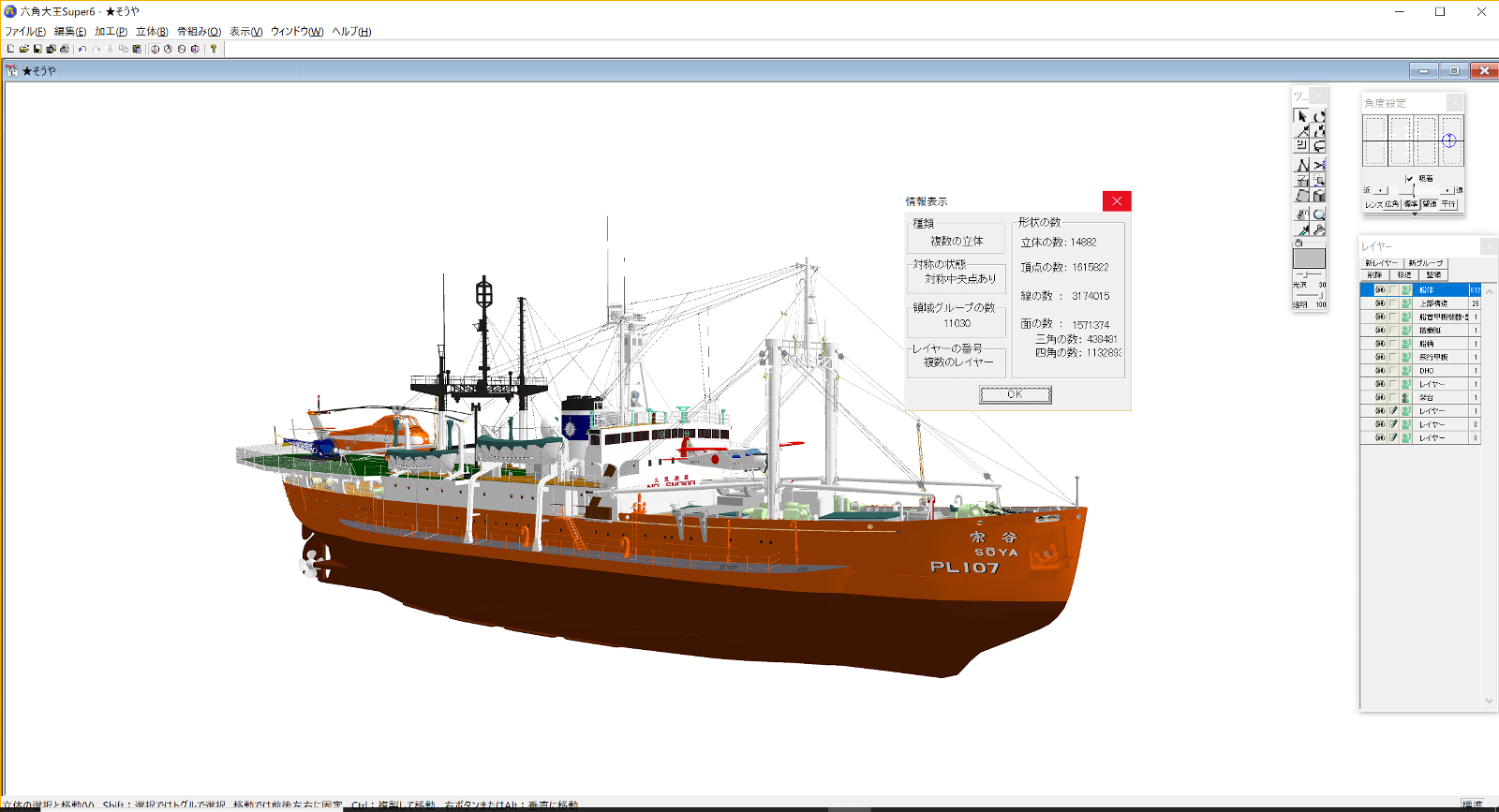The width and height of the screenshot is (1499, 812).
Task: Toggle visibility of the 上部構造 layer
Action: pos(1380,303)
